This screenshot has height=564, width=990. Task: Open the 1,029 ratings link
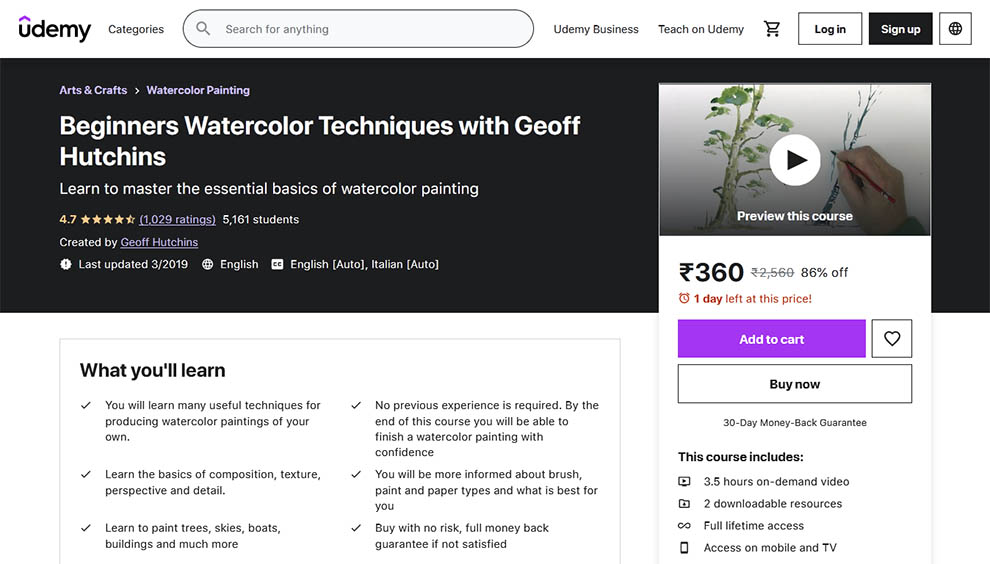pyautogui.click(x=177, y=219)
